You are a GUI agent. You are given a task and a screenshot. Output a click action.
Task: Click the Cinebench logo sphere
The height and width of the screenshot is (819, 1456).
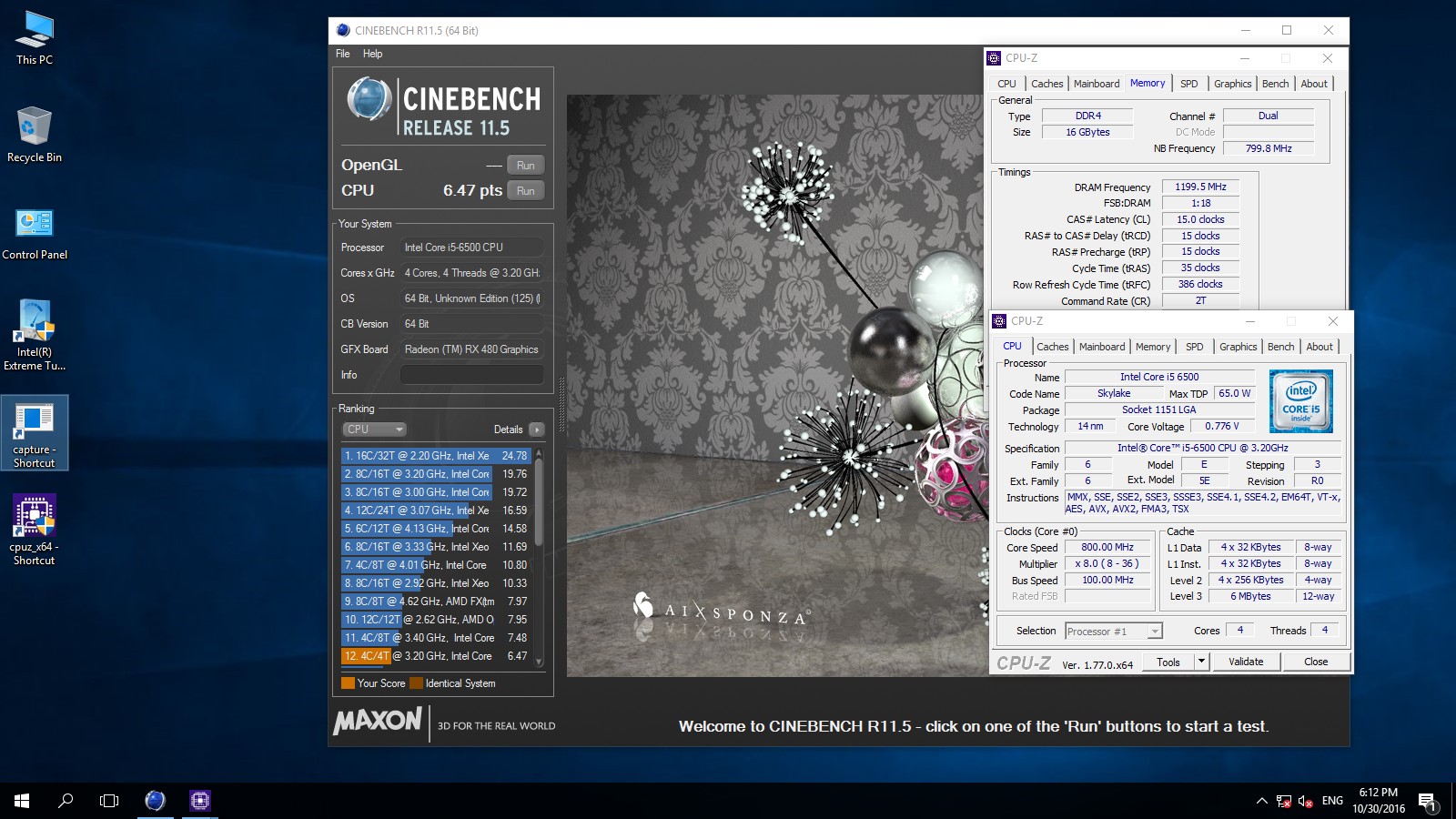point(369,100)
